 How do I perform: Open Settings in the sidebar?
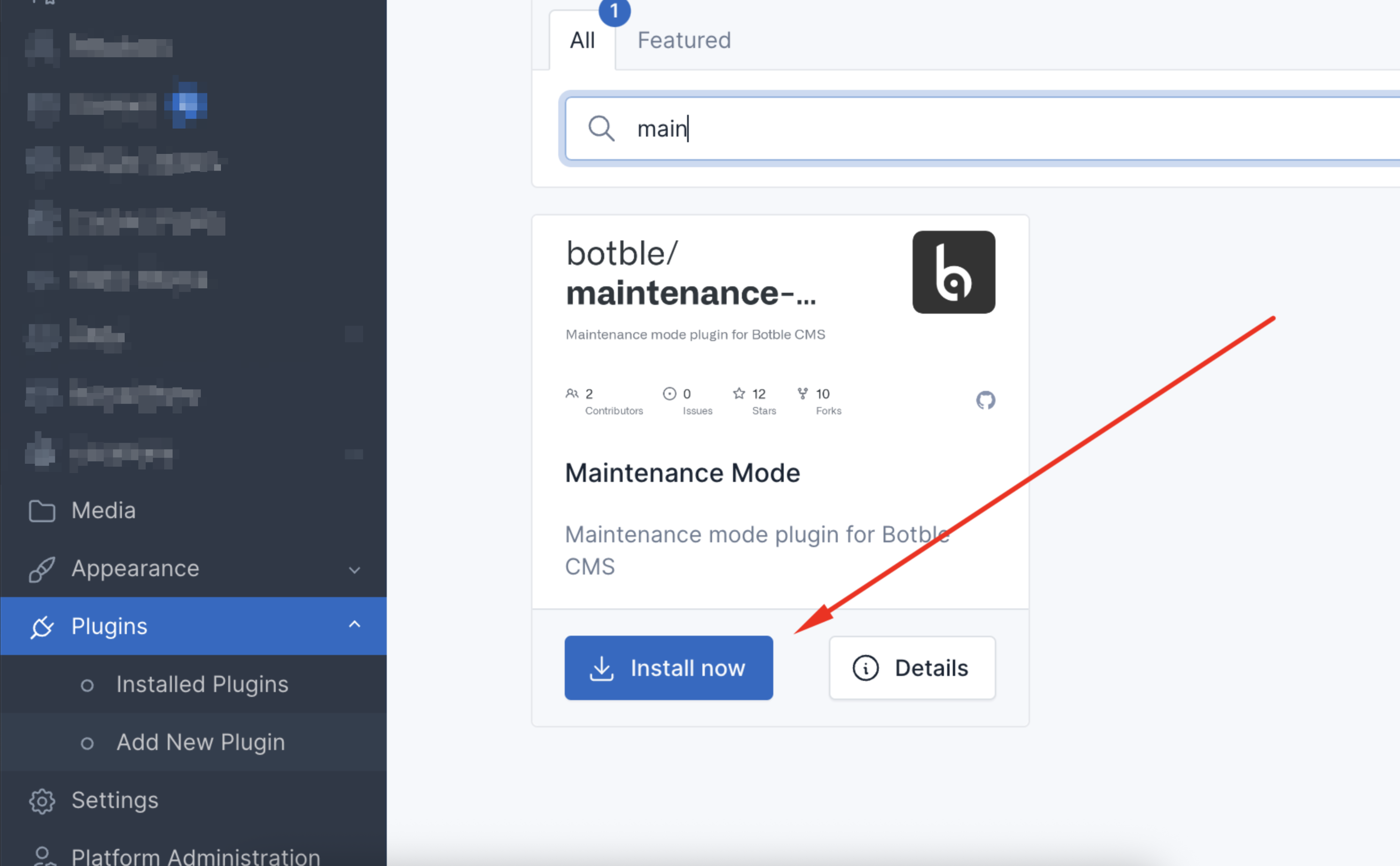(x=193, y=800)
